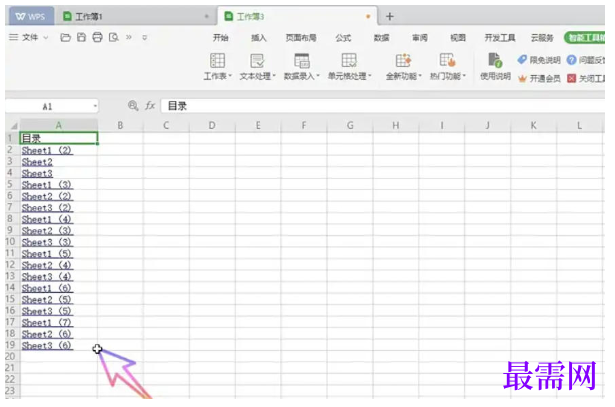Follow the Sheet2 (3) link

coord(47,230)
